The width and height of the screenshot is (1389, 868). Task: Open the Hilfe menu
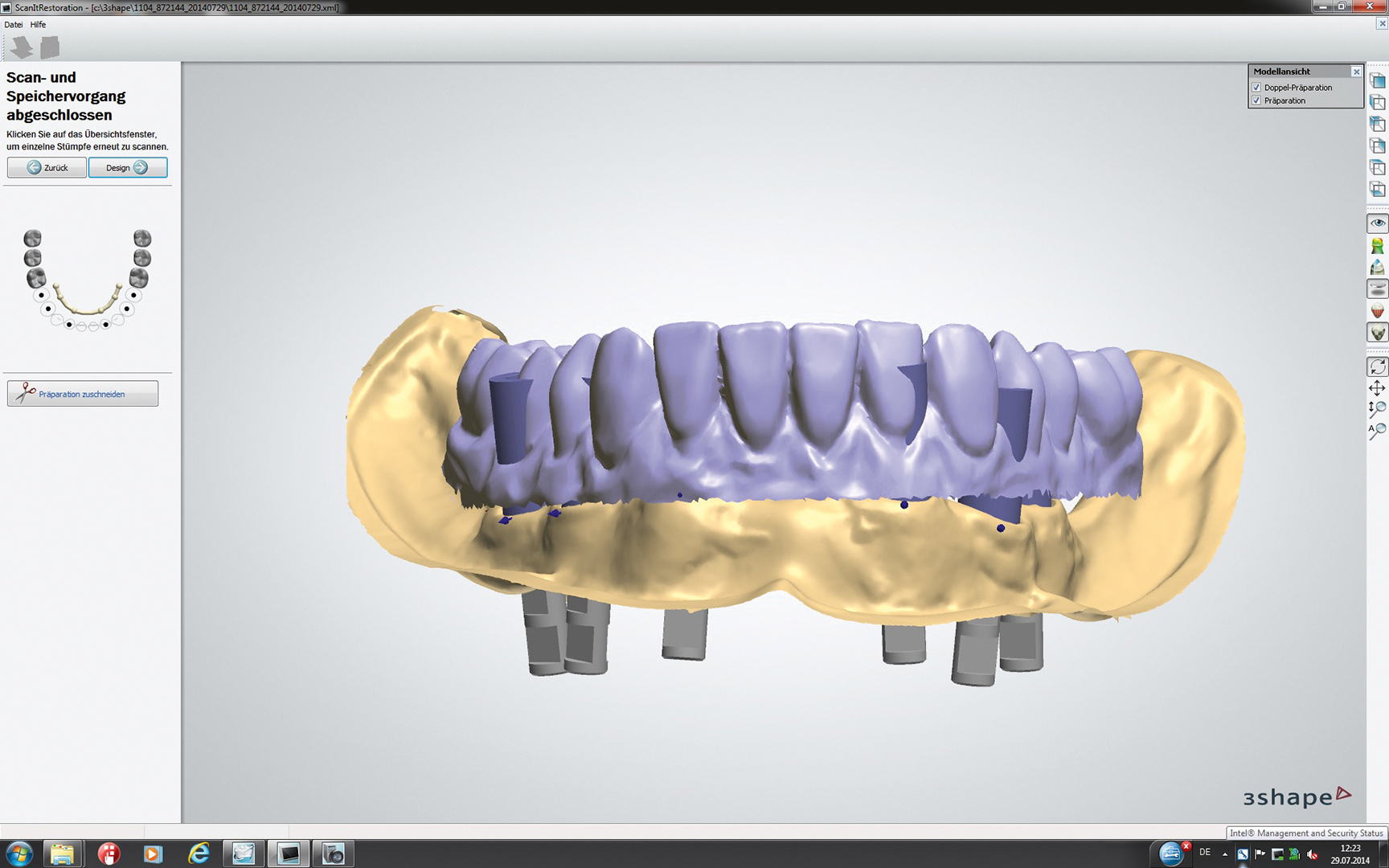38,25
